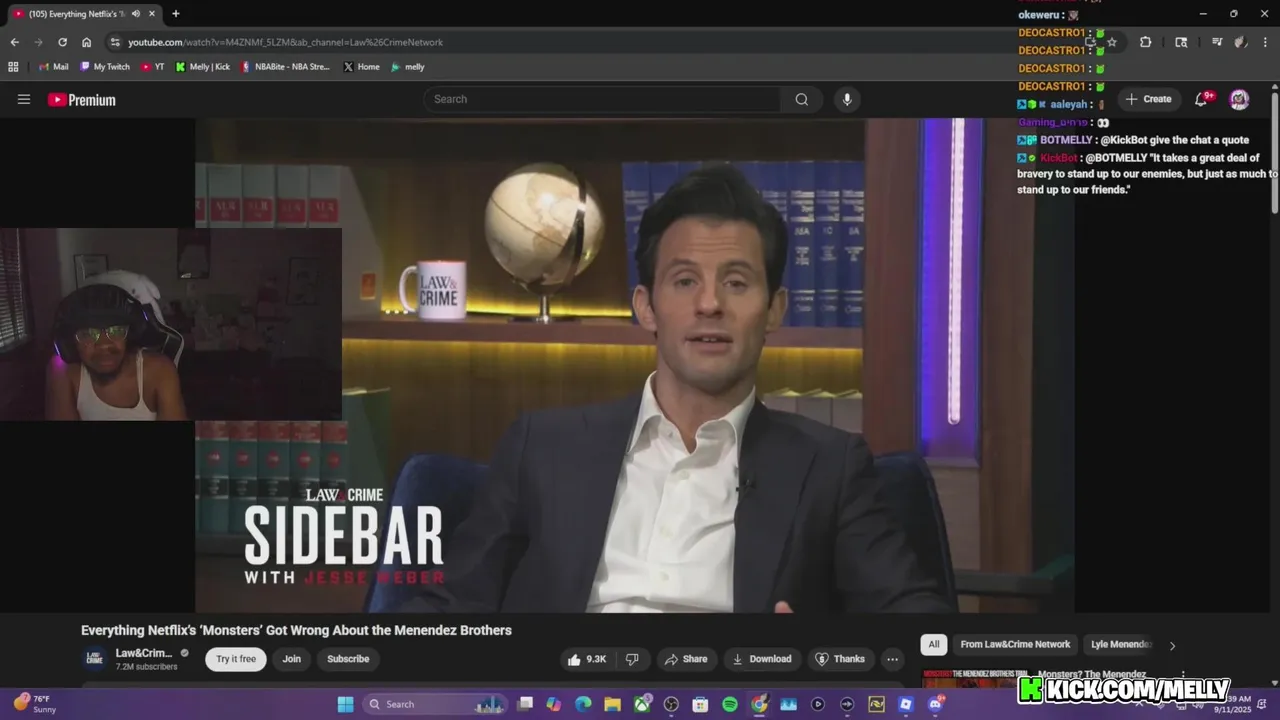The width and height of the screenshot is (1280, 720).
Task: Focus the YouTube search field
Action: [x=602, y=99]
